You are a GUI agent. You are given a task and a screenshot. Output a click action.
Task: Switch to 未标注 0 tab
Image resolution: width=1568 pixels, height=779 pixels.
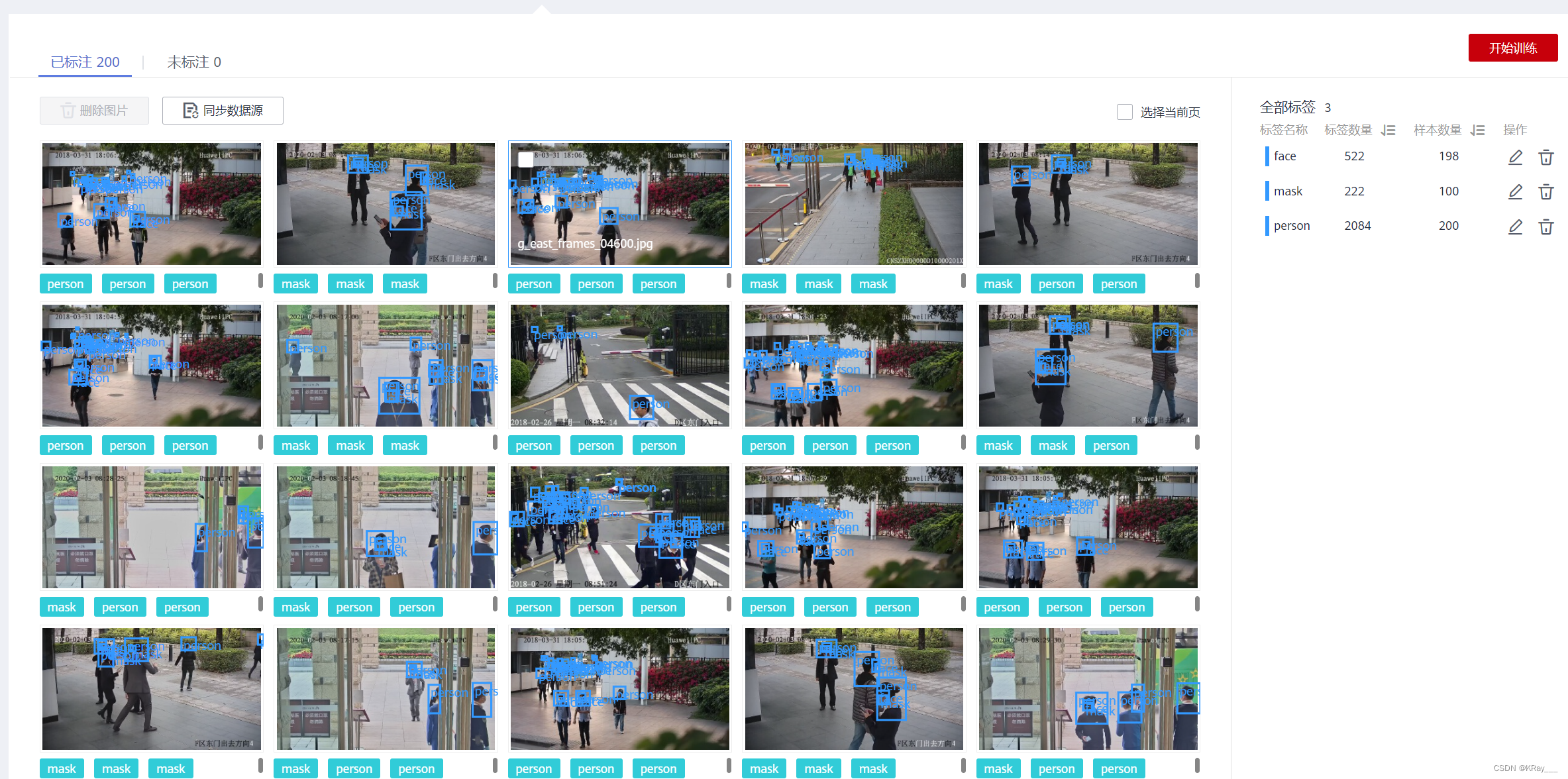[193, 62]
